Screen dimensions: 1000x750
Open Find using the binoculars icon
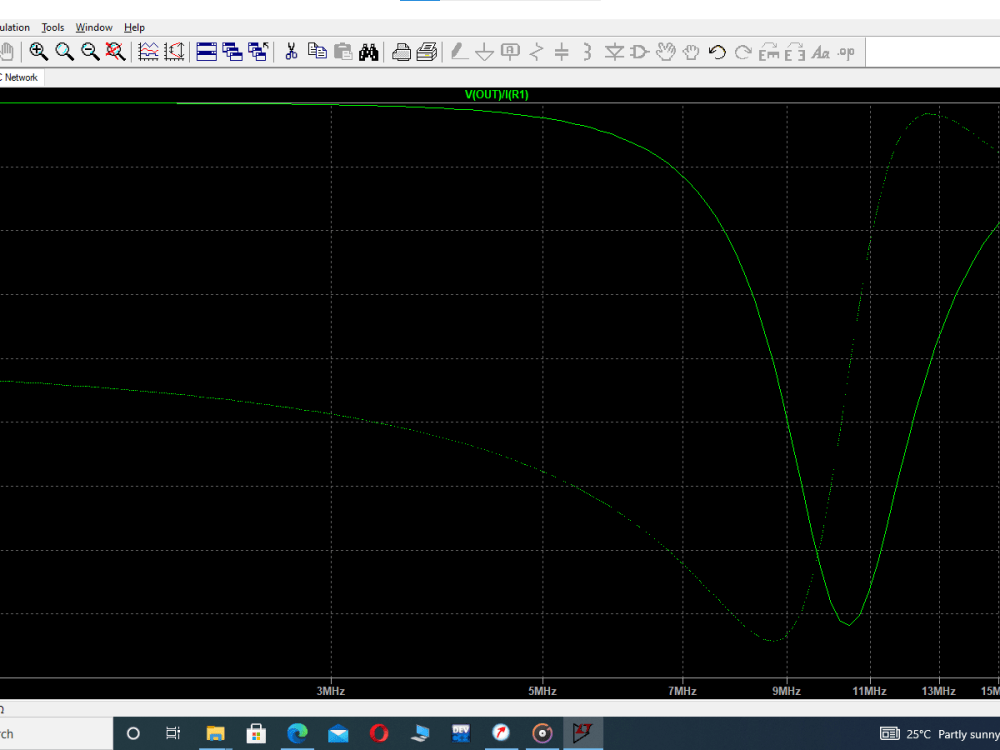coord(369,52)
